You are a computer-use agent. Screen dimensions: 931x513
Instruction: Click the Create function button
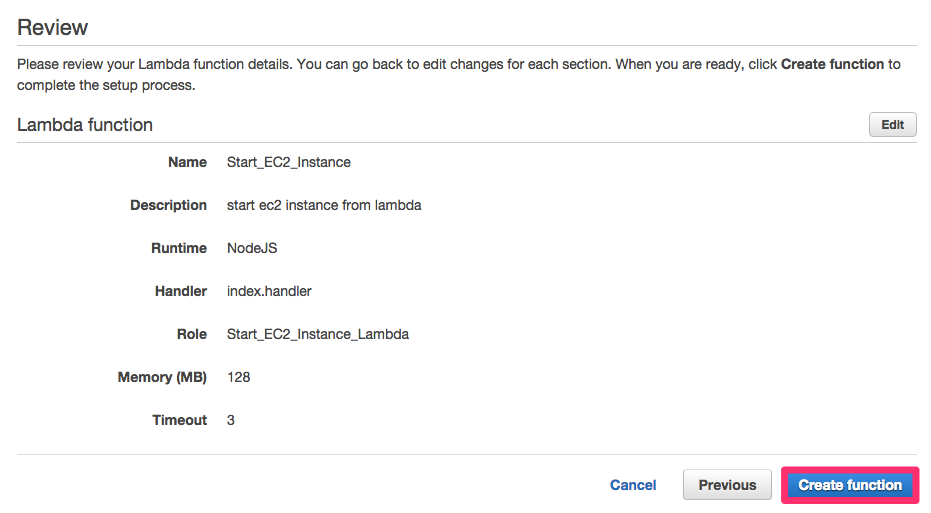pos(850,485)
